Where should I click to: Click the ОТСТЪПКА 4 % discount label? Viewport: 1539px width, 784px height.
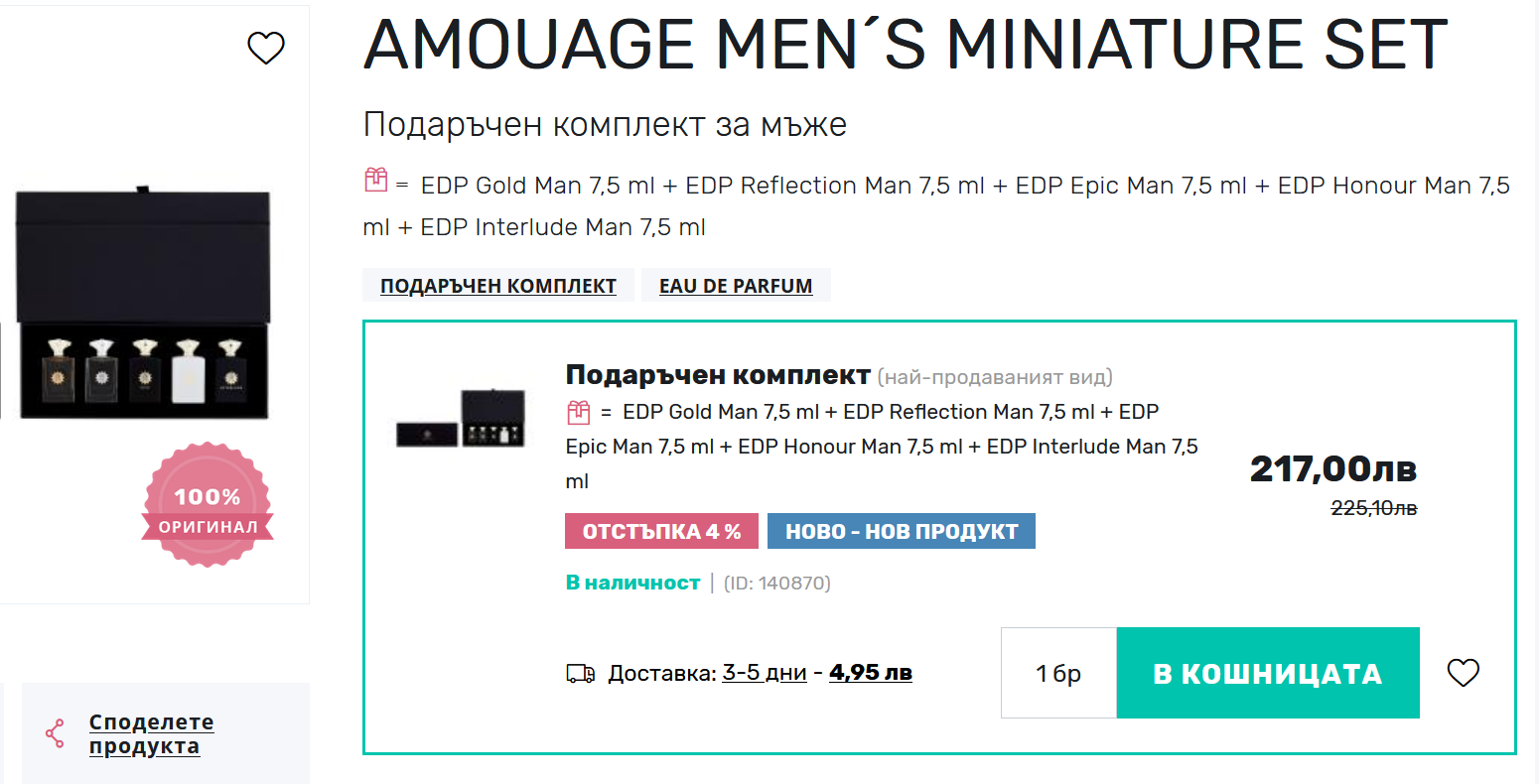point(661,531)
